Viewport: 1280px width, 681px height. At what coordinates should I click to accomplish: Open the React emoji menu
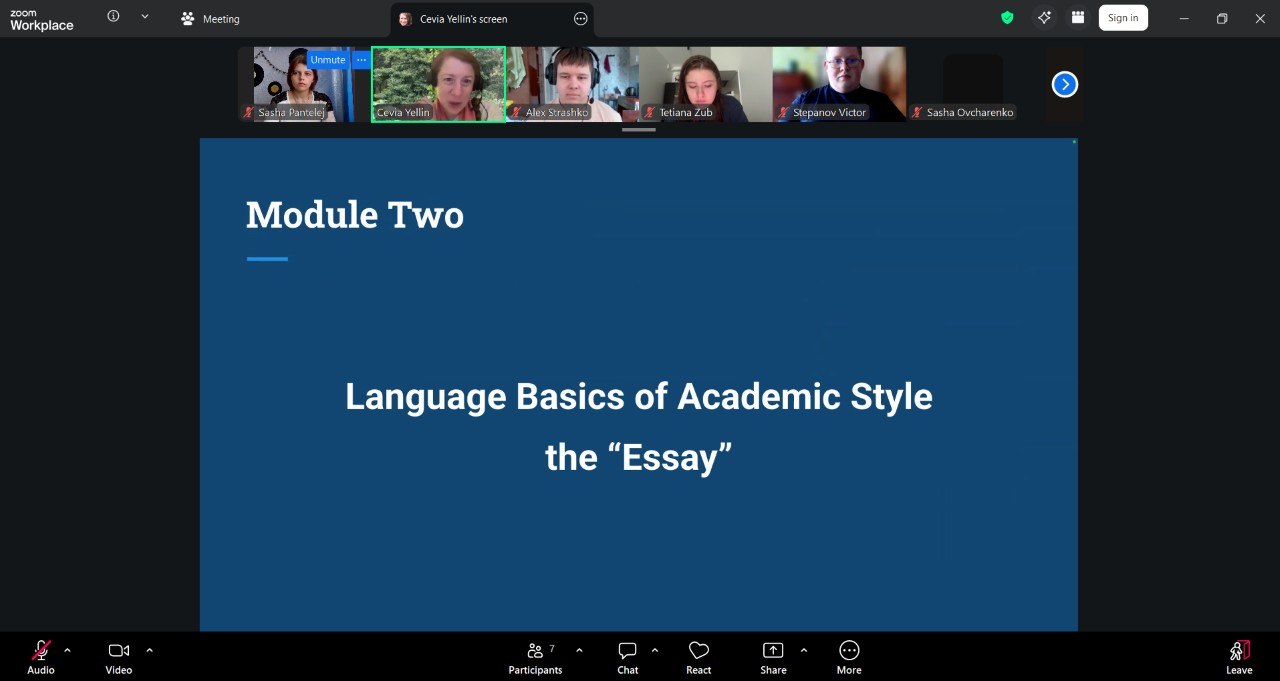coord(698,657)
